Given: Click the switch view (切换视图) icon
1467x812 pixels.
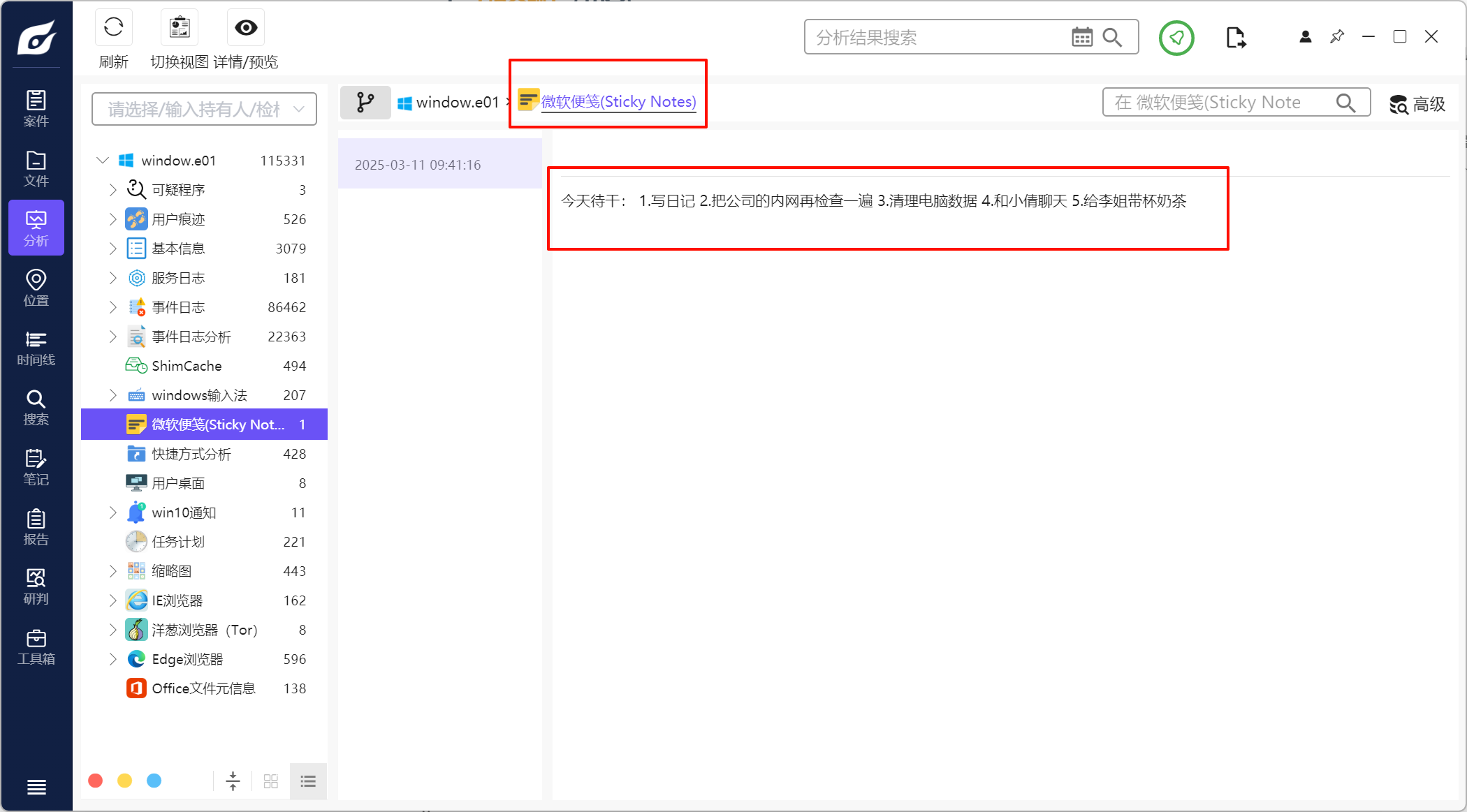Looking at the screenshot, I should [x=180, y=28].
